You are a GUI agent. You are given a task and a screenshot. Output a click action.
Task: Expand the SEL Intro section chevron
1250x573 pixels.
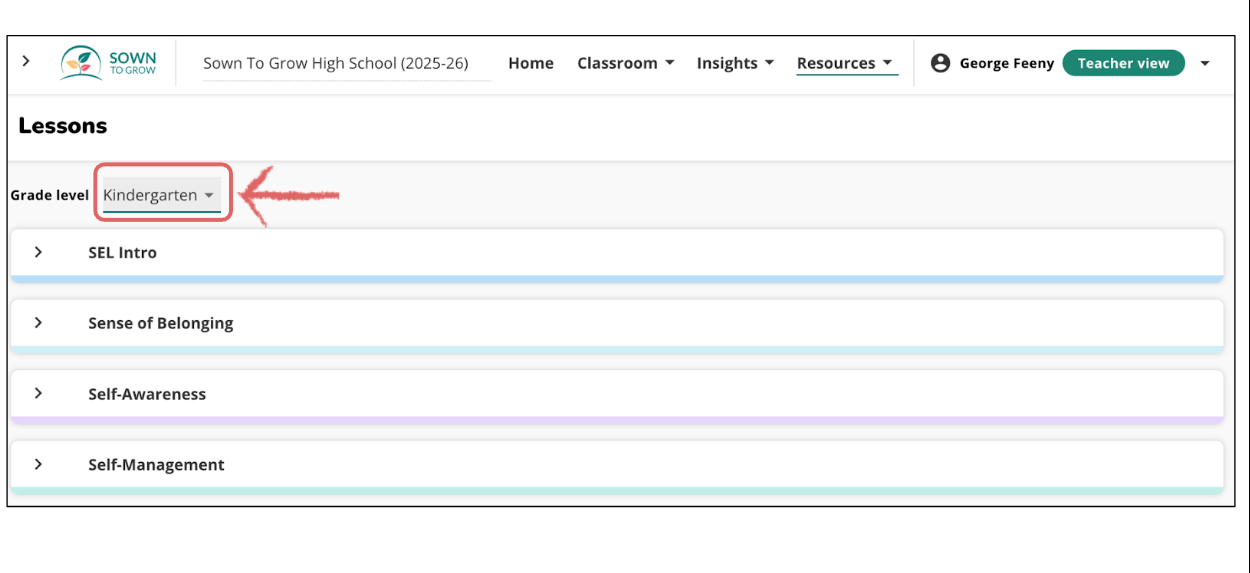click(38, 252)
